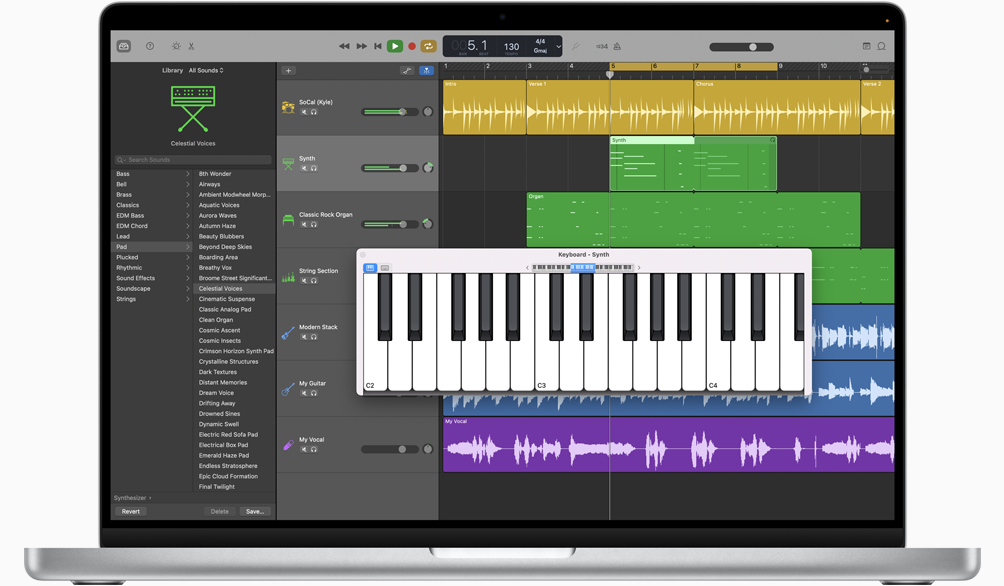Adjust the My Vocal track volume slider
This screenshot has width=1004, height=586.
(x=390, y=450)
